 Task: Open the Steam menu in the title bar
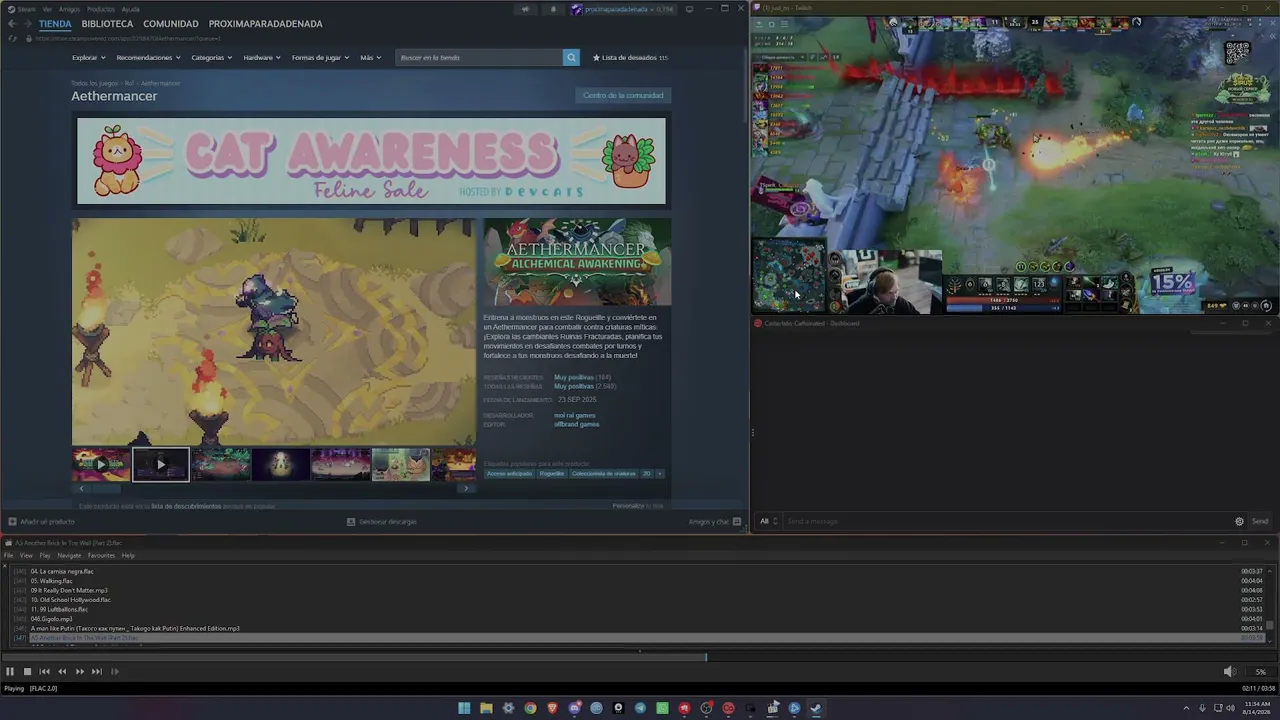pos(27,9)
